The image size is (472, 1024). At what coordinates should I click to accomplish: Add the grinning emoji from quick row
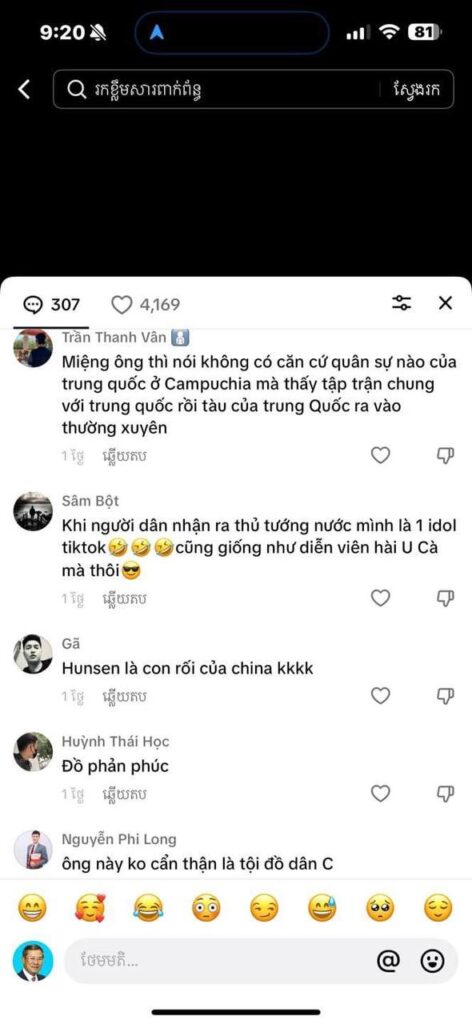[x=32, y=908]
